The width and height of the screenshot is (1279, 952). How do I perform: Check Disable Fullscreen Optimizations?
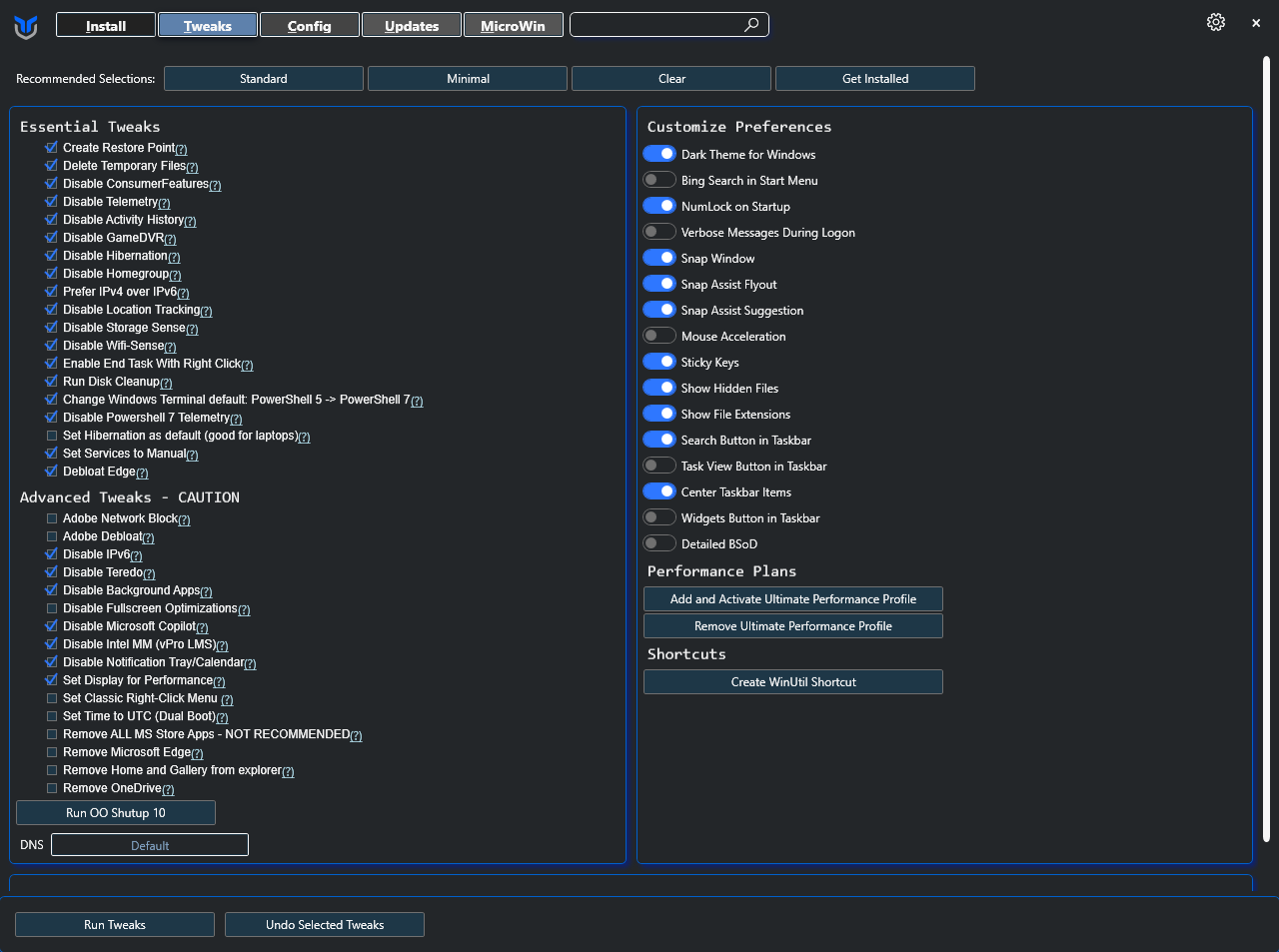52,608
